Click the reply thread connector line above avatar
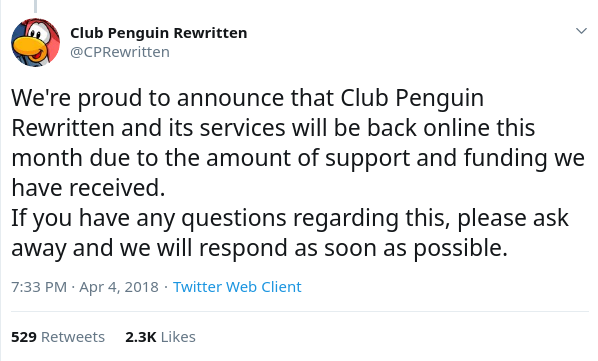598x361 pixels. 35,6
